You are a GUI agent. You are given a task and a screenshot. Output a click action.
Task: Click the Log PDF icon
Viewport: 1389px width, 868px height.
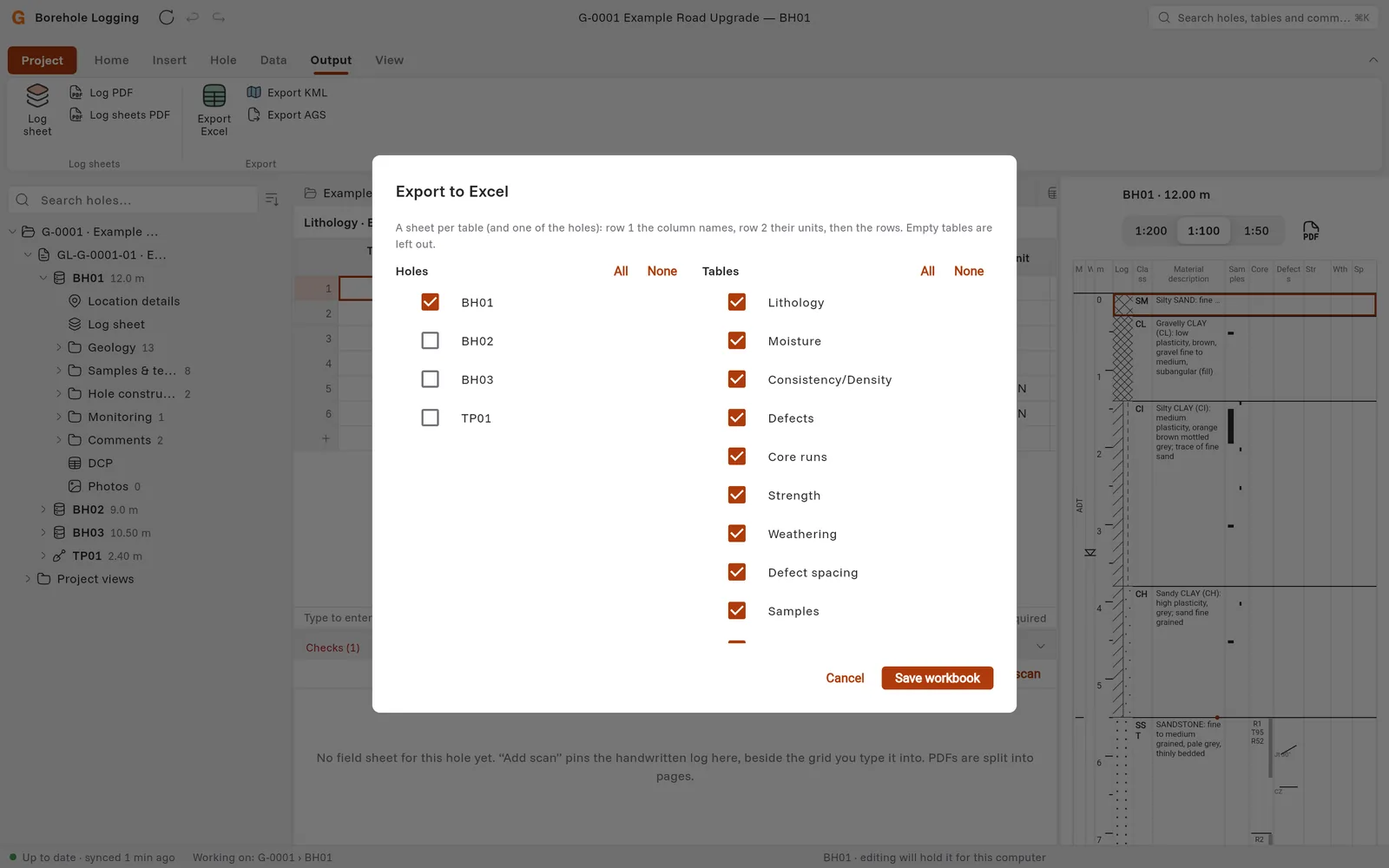(76, 92)
